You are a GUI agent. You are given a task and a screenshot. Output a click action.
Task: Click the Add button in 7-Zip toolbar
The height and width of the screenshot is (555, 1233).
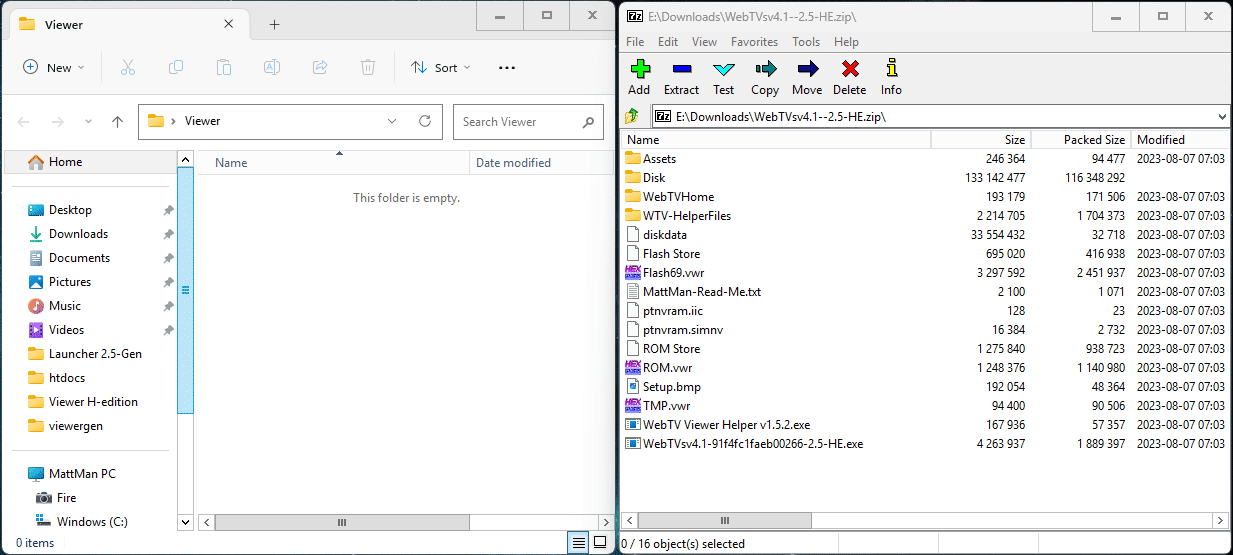(x=639, y=77)
